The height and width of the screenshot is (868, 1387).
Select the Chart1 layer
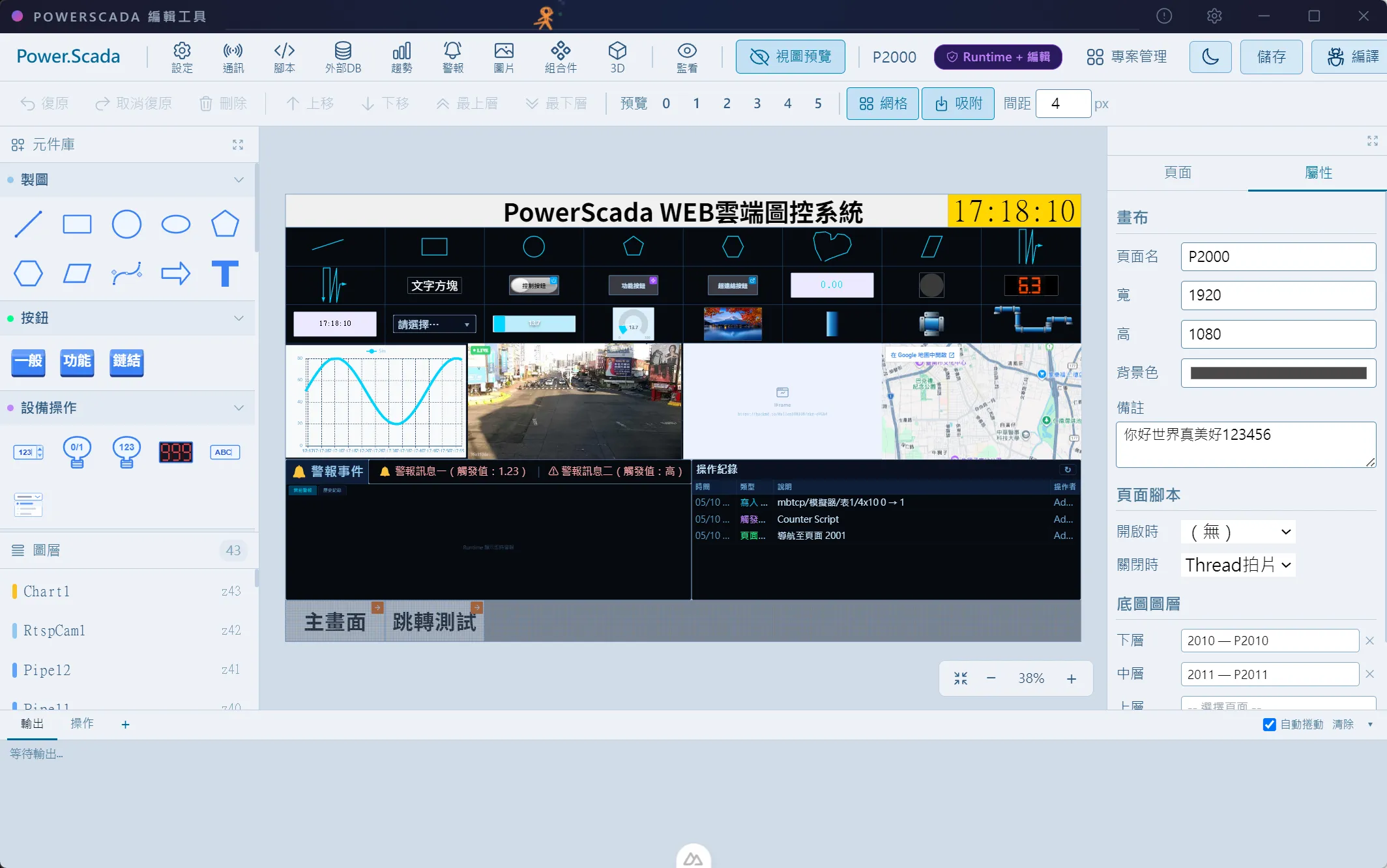(x=128, y=592)
